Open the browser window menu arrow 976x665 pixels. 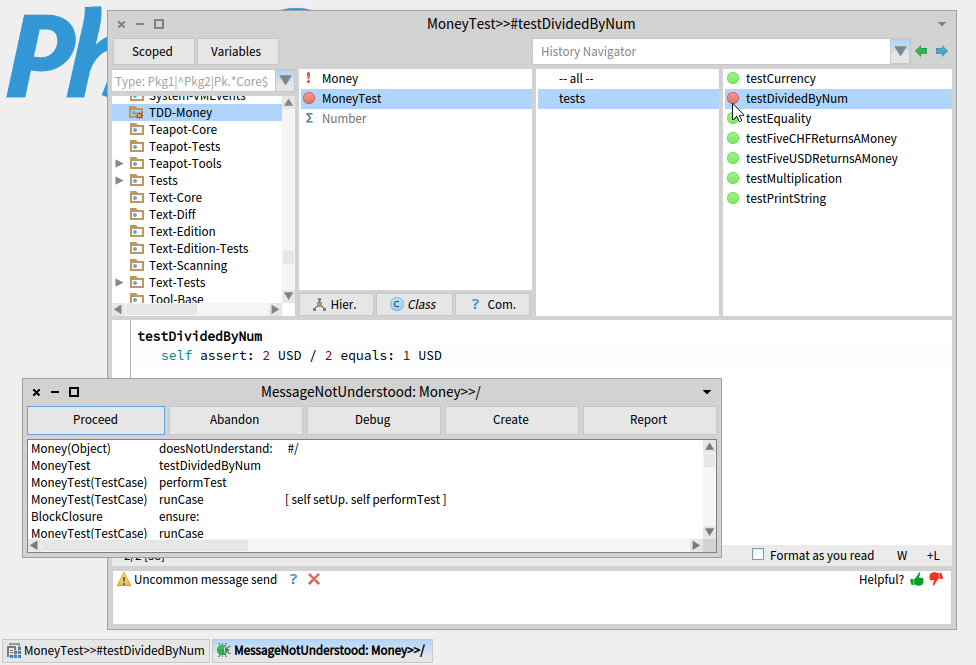coord(942,24)
